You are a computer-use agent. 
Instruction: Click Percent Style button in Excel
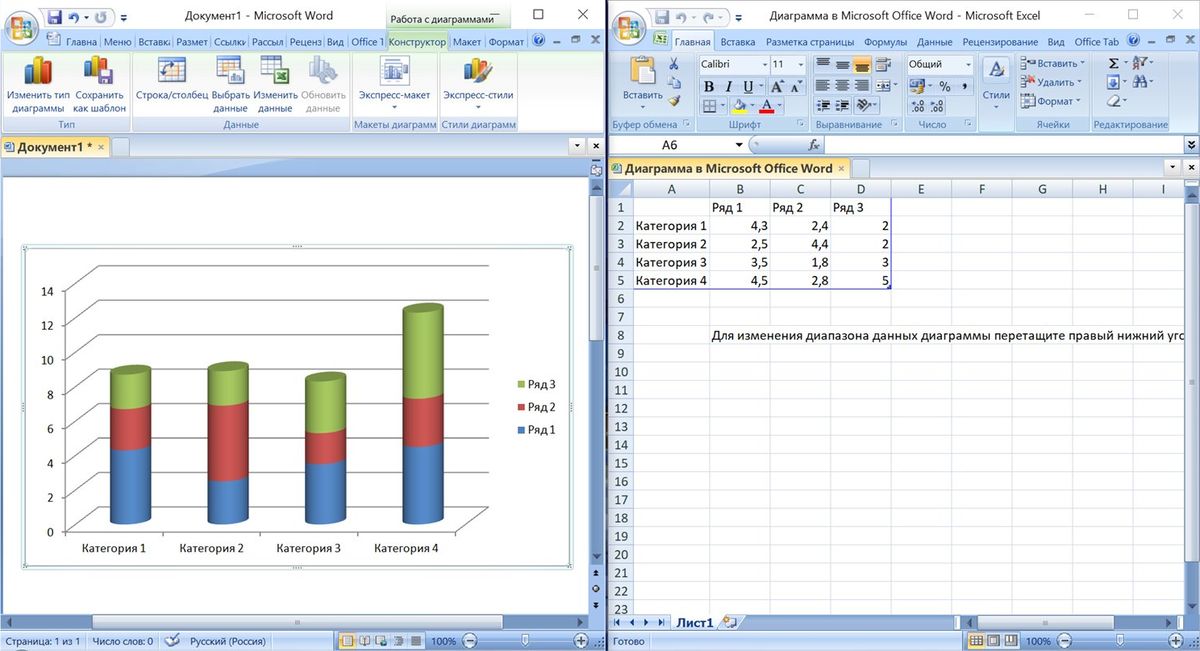[x=944, y=86]
